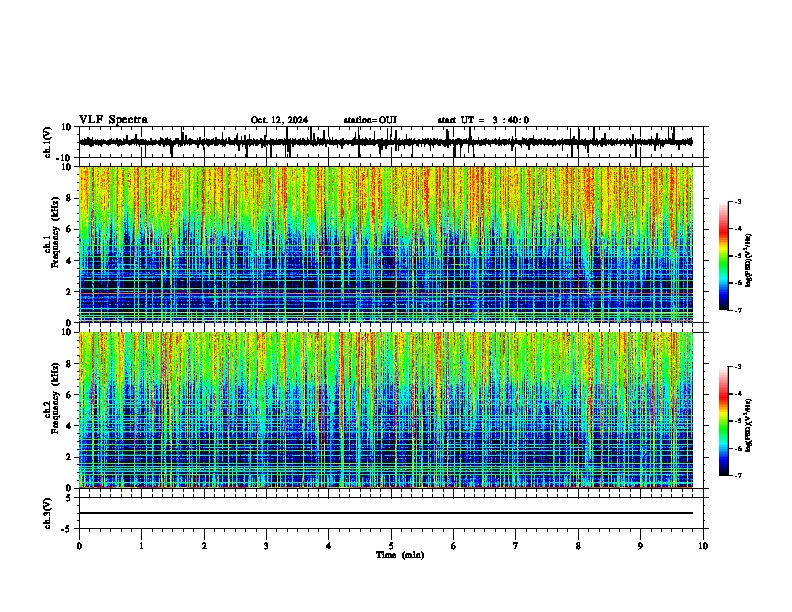Click the log(PSD) label beside ch.1 colorbar
Viewport: 792px width, 612px height.
click(x=749, y=260)
